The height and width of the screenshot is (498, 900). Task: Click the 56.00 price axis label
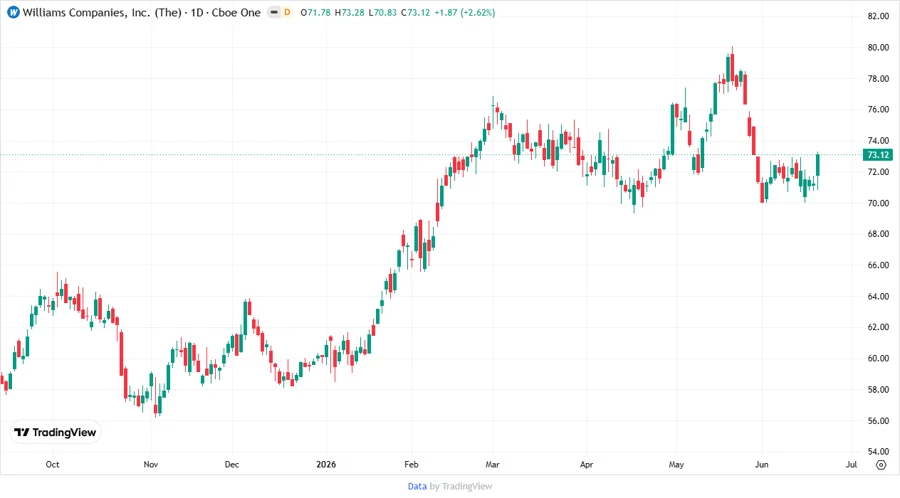878,421
